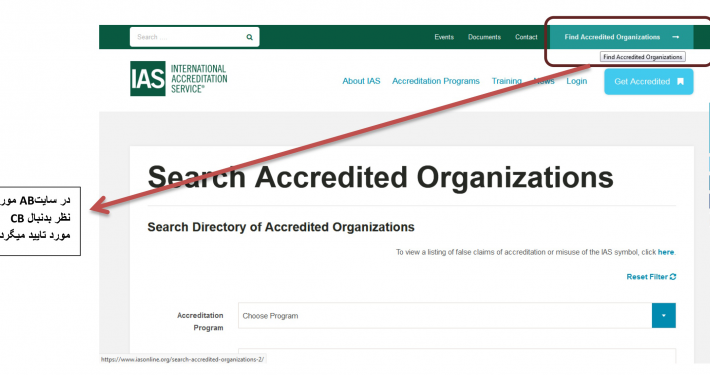Open Accreditation Programs menu

(436, 81)
